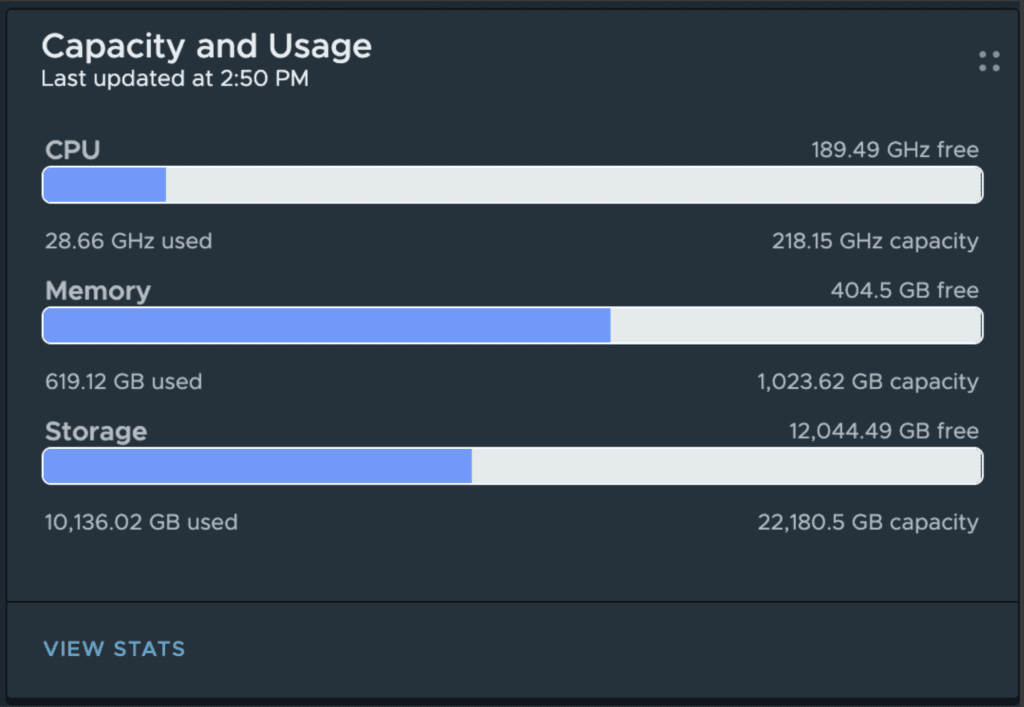Click the card drag handle dots icon
This screenshot has height=707, width=1024.
989,61
